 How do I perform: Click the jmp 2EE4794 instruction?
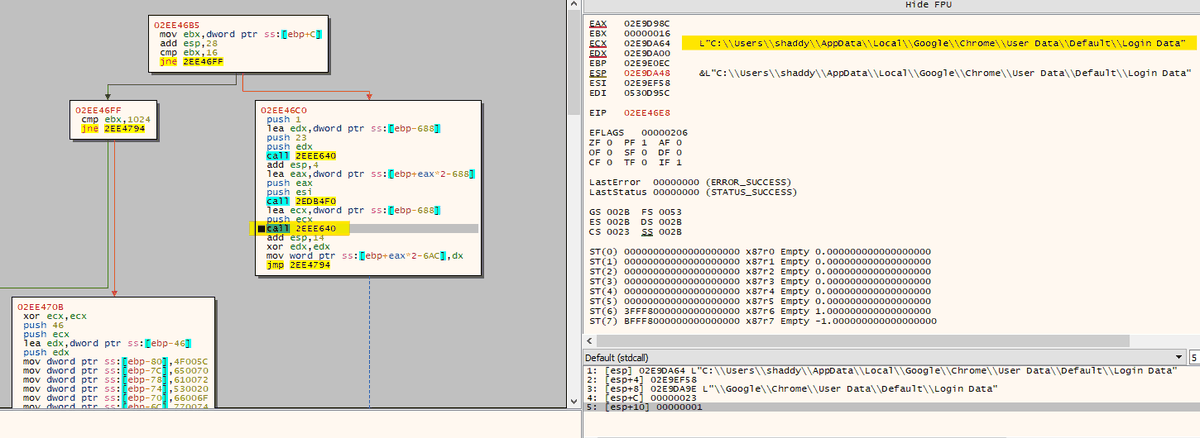pos(297,265)
